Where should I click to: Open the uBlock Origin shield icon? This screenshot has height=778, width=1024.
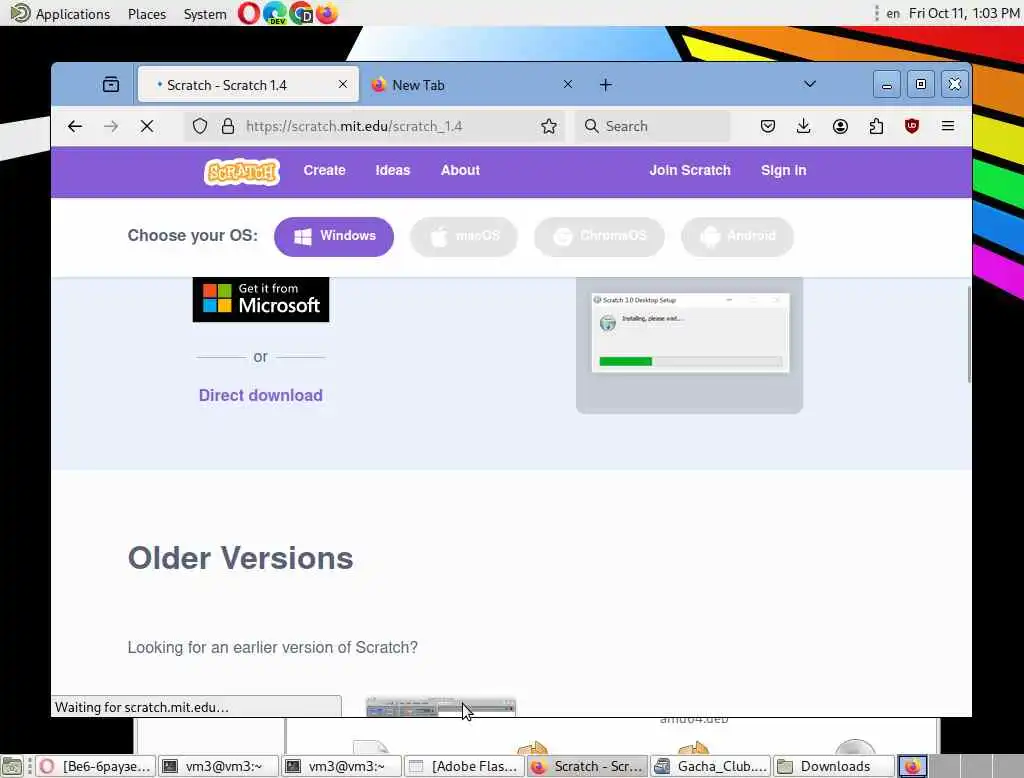912,126
